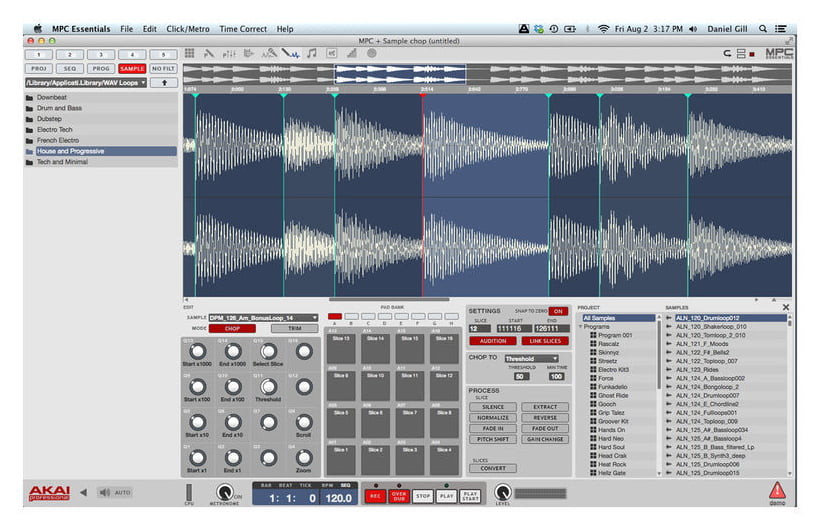The image size is (820, 530).
Task: Click the BPM value 120.0
Action: [339, 498]
